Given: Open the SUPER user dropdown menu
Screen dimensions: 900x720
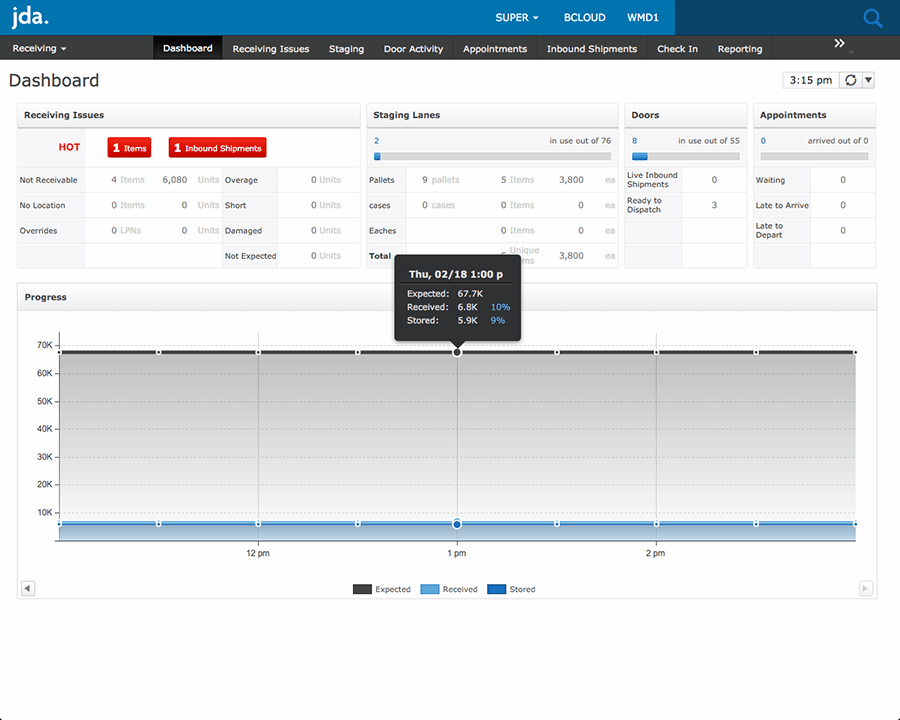Looking at the screenshot, I should click(x=516, y=17).
